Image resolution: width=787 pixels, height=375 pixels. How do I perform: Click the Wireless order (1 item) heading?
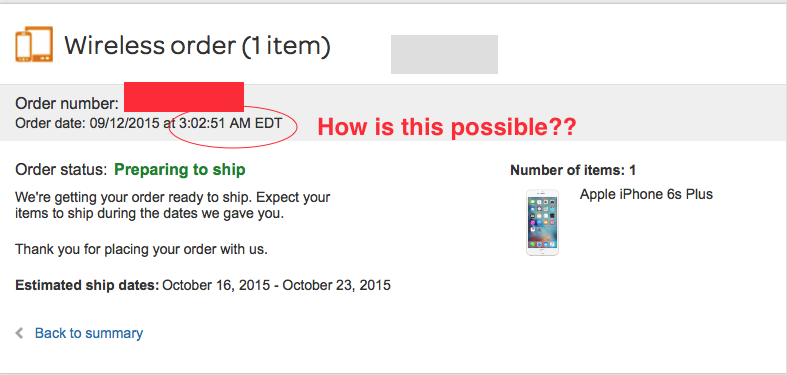point(197,46)
